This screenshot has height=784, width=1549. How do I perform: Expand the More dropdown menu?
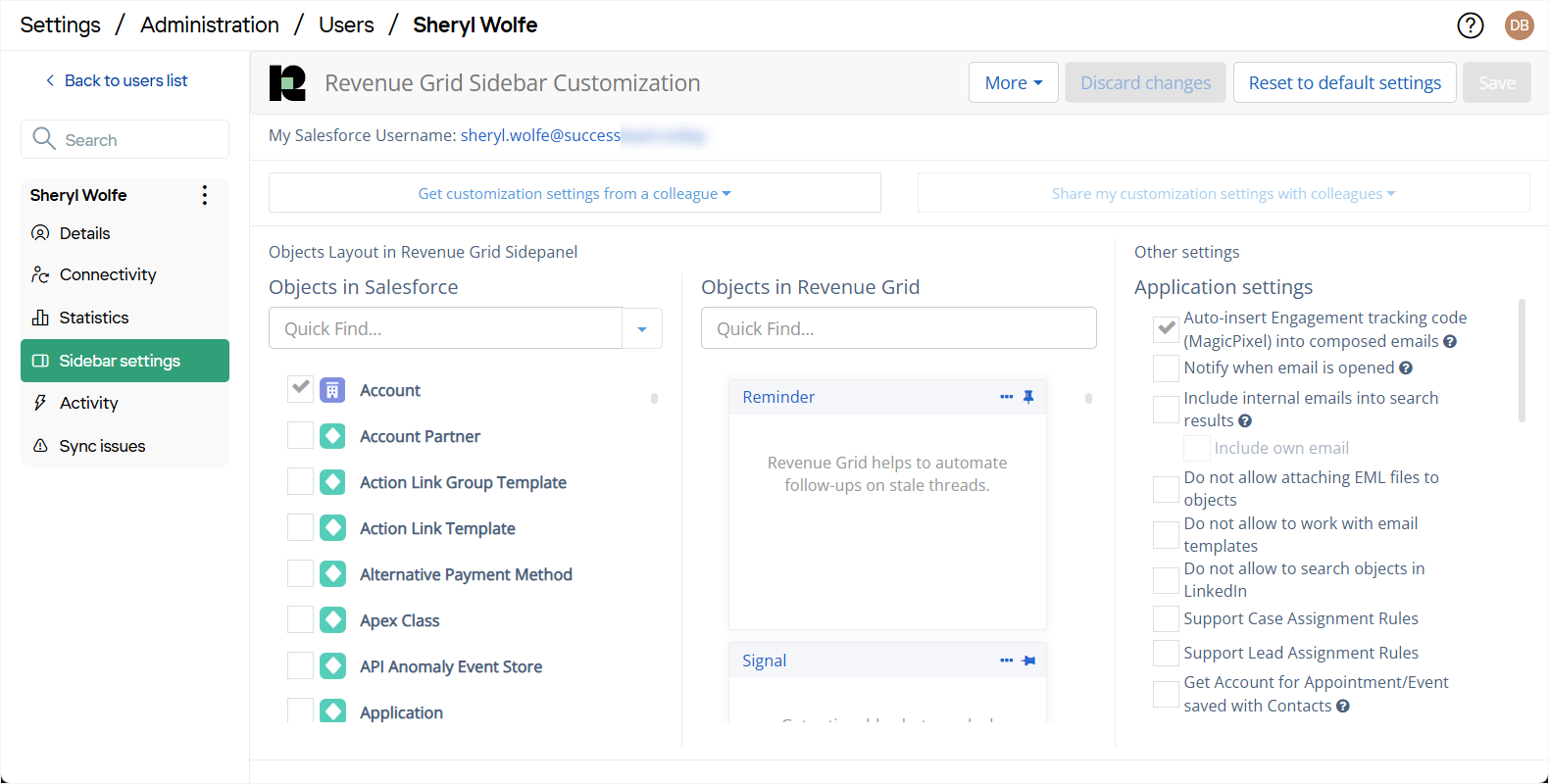pyautogui.click(x=1013, y=83)
